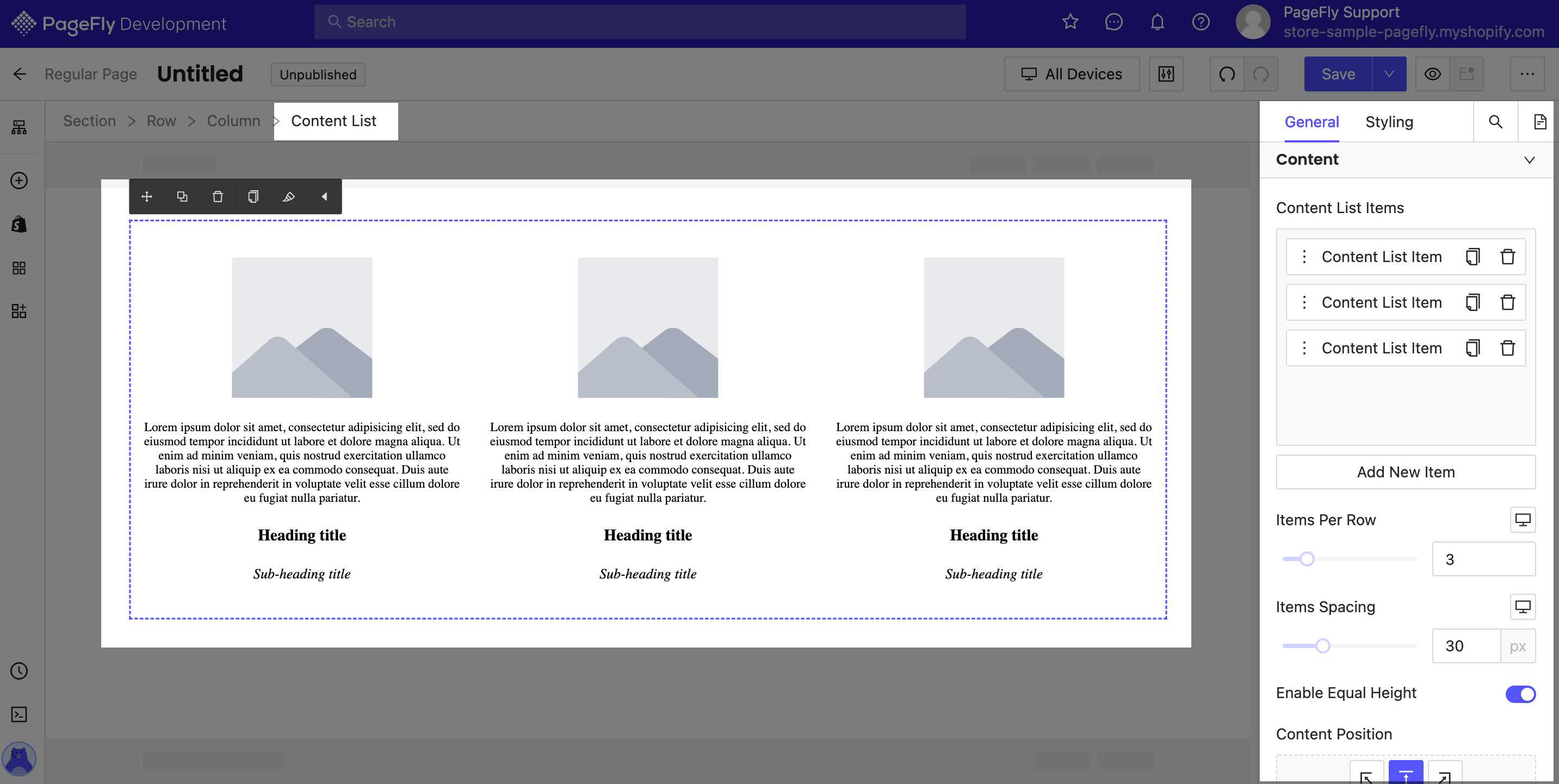Click the duplicate icon for first Content List Item
The height and width of the screenshot is (784, 1559).
1471,256
